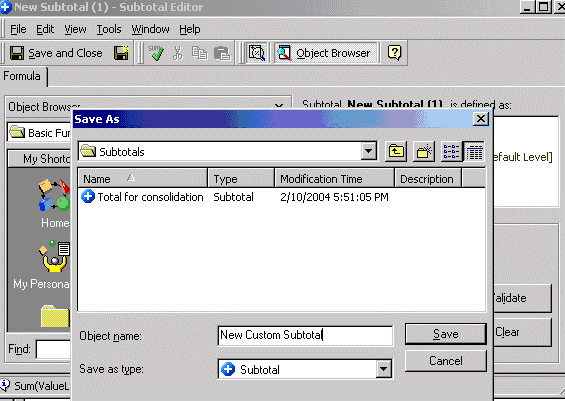Click the Object name input field
The height and width of the screenshot is (401, 565).
coord(305,335)
